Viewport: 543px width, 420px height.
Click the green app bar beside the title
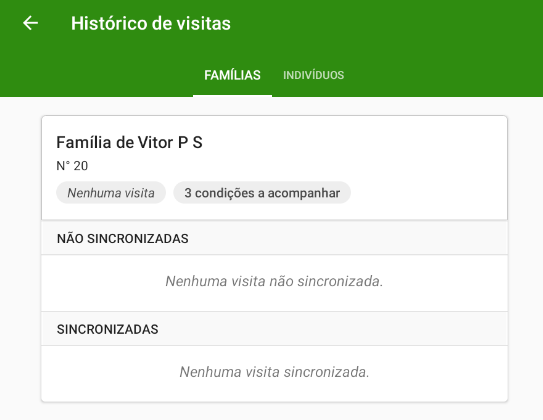point(381,23)
